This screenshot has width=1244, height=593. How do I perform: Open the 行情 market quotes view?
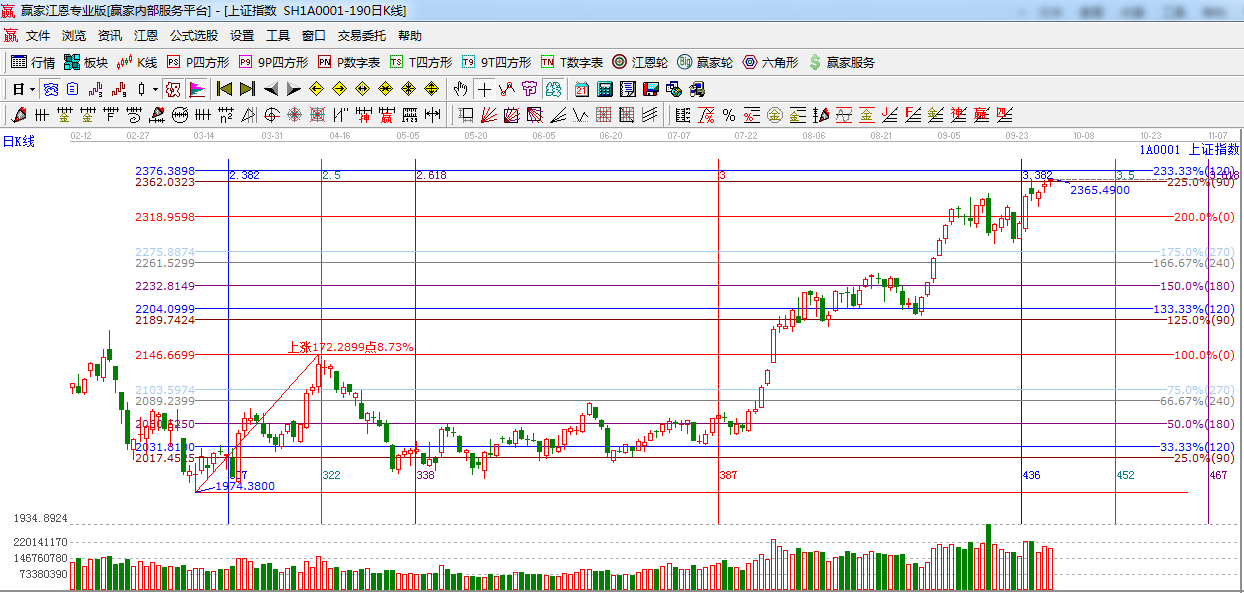(33, 62)
